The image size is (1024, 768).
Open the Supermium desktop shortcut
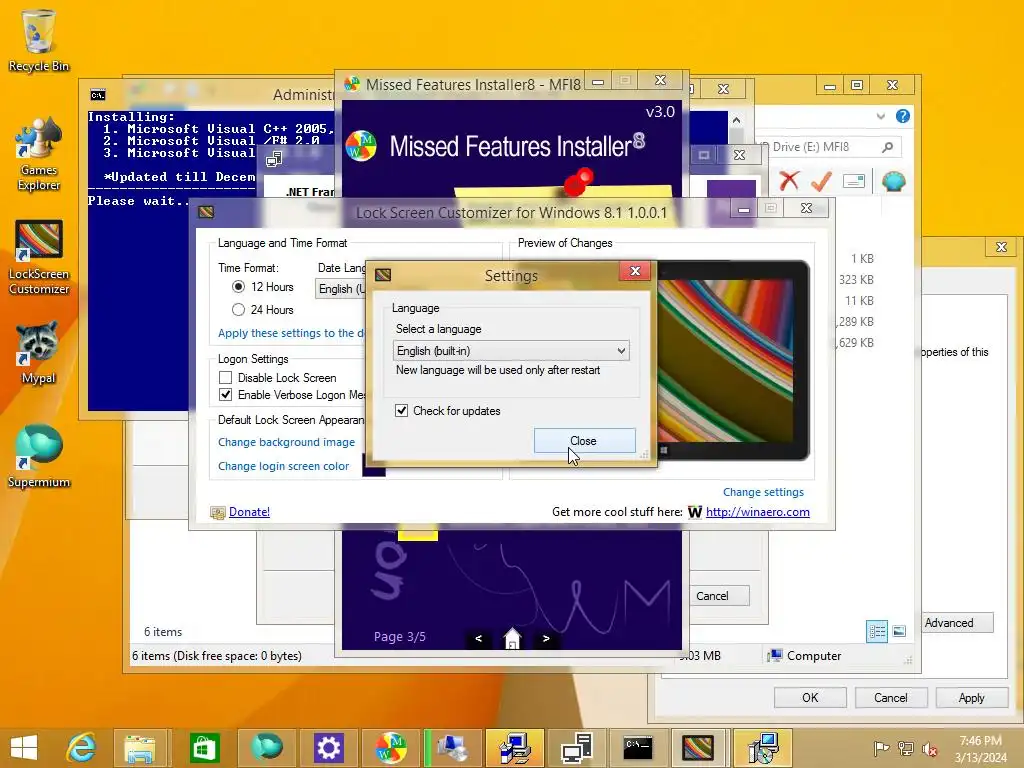tap(39, 456)
